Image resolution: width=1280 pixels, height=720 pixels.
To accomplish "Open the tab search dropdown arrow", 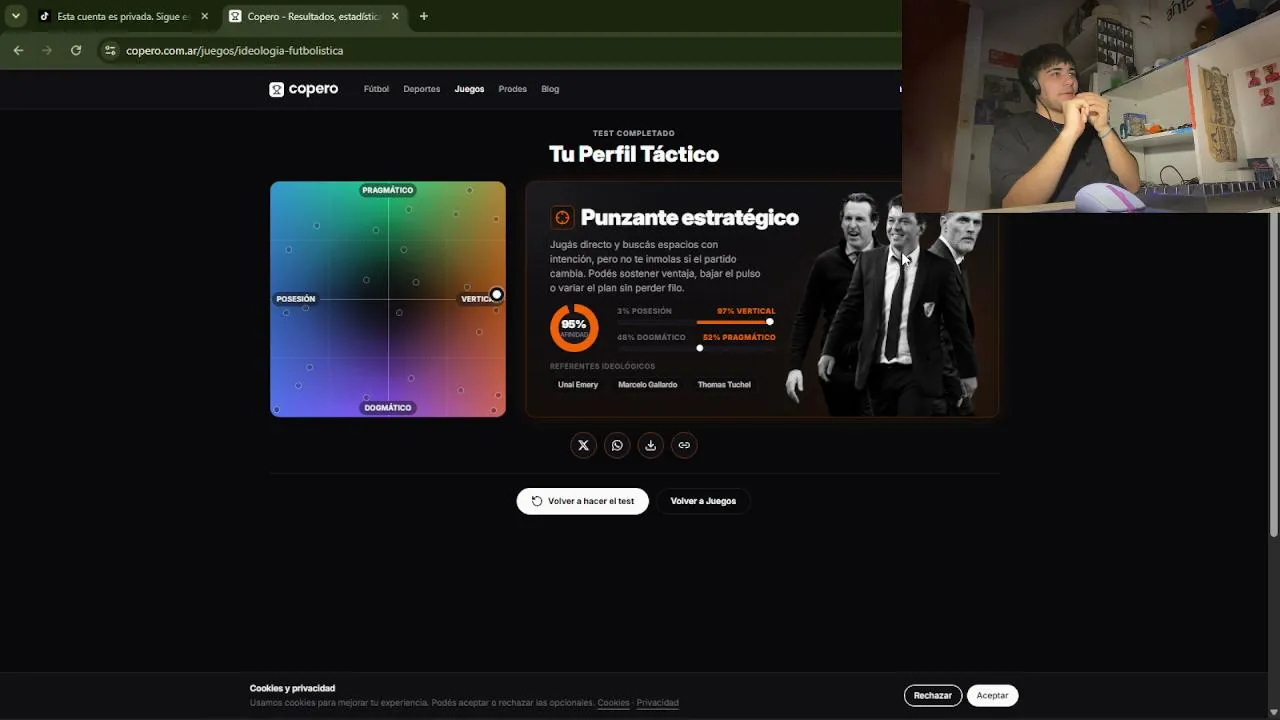I will click(x=16, y=16).
